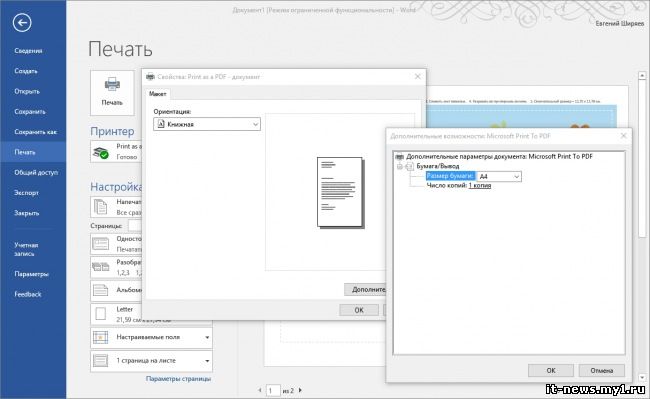The image size is (650, 399).
Task: Go to the next preview page arrow
Action: click(x=300, y=390)
